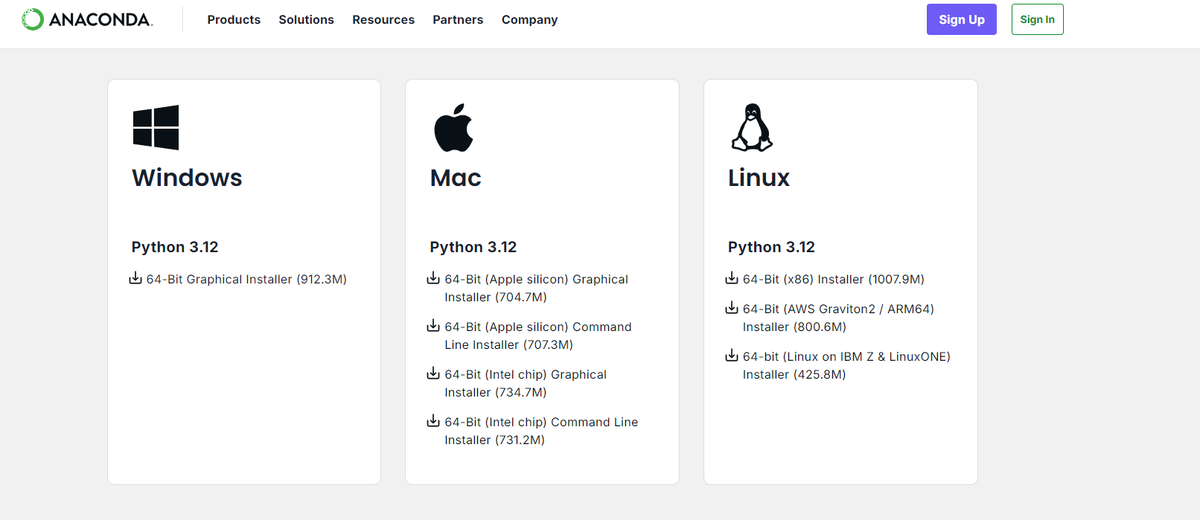
Task: Open the Partners menu item
Action: click(458, 20)
